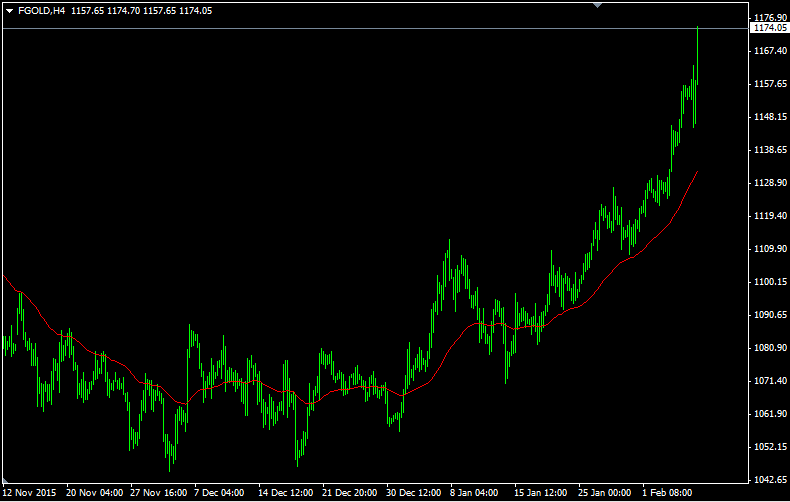The image size is (790, 502).
Task: Open the dropdown arrow beside FGOLD,H4
Action: pos(9,11)
